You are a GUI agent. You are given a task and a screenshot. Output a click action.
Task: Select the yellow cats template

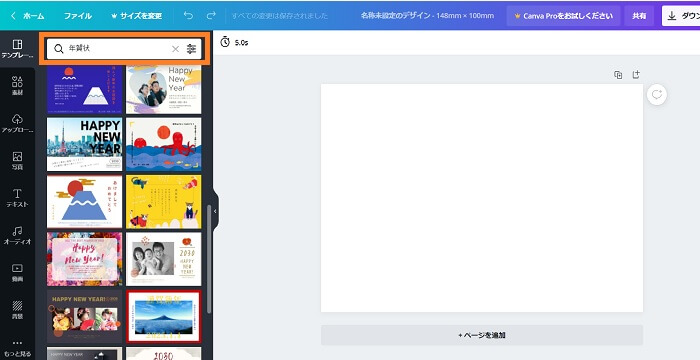(x=163, y=201)
